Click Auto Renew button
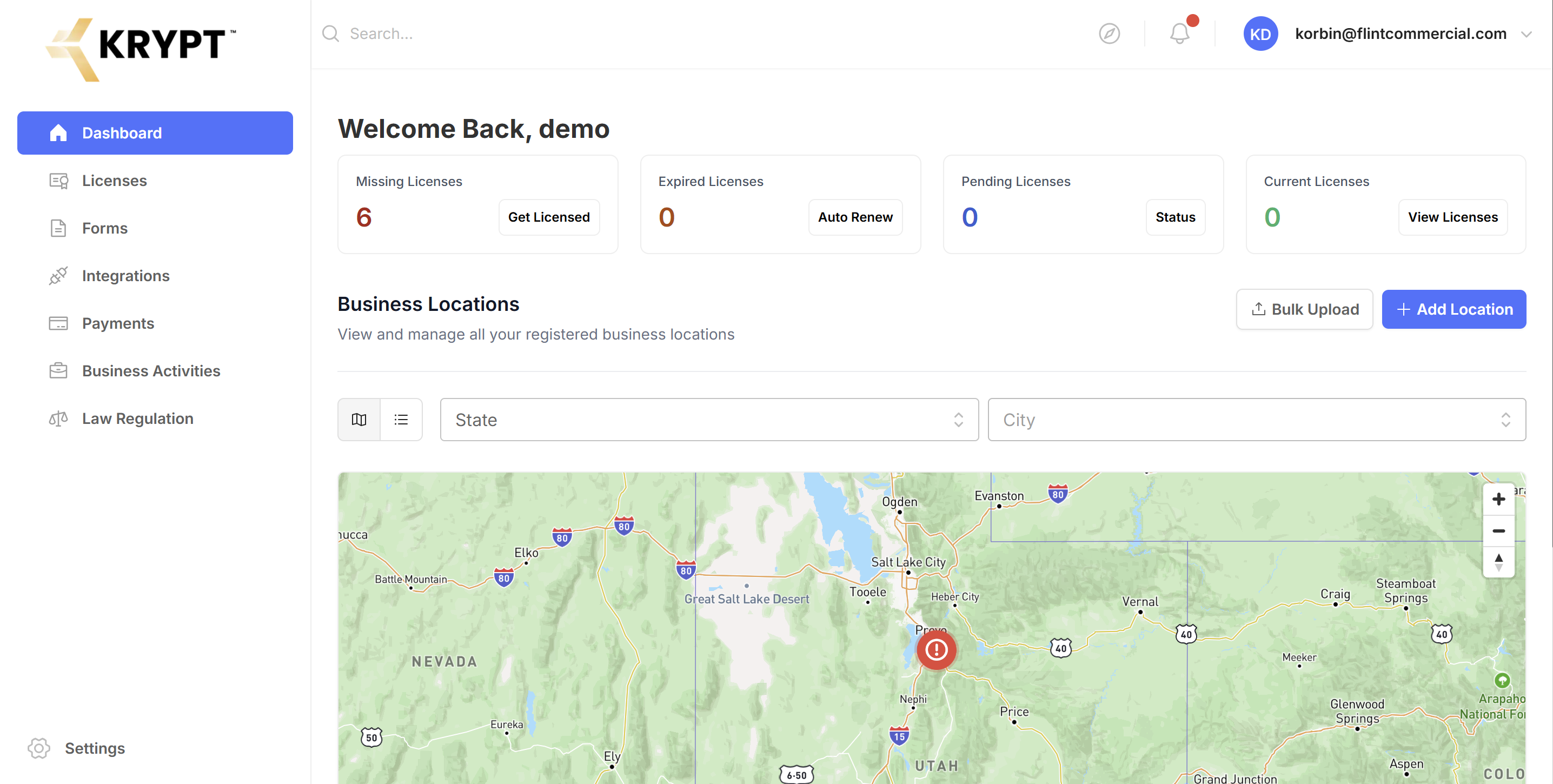The width and height of the screenshot is (1553, 784). (x=855, y=217)
